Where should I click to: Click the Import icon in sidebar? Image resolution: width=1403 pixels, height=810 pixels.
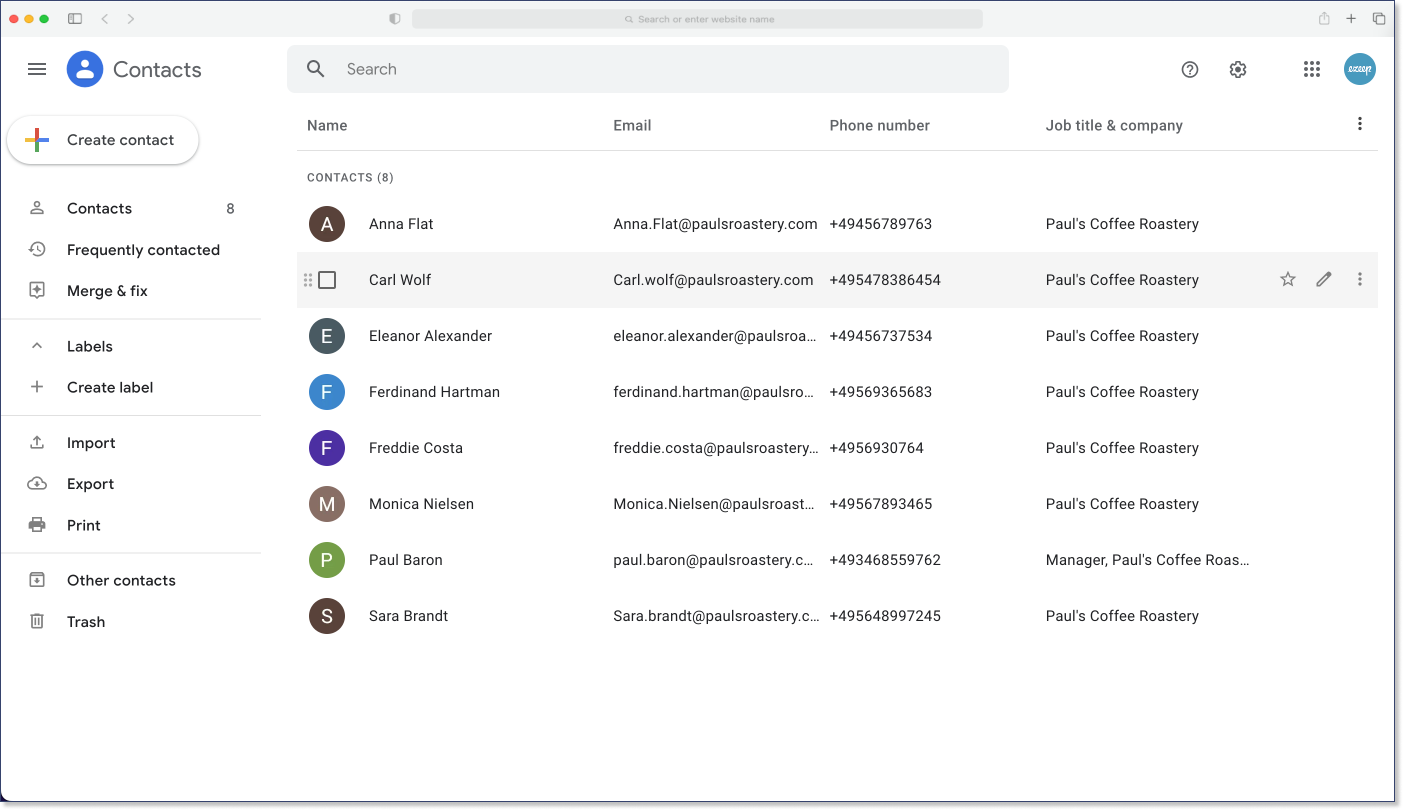point(37,442)
